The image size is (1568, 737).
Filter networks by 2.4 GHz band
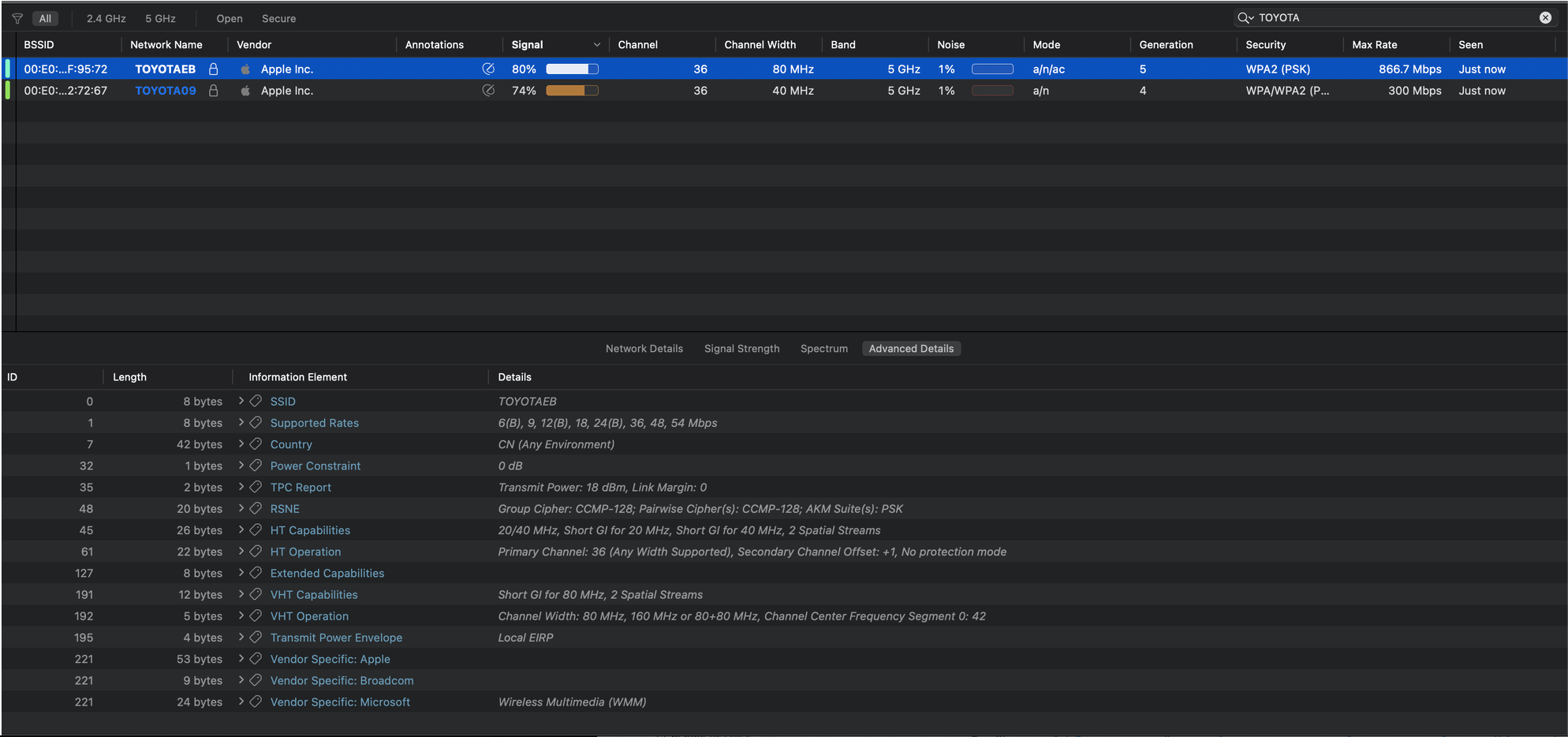pyautogui.click(x=106, y=18)
